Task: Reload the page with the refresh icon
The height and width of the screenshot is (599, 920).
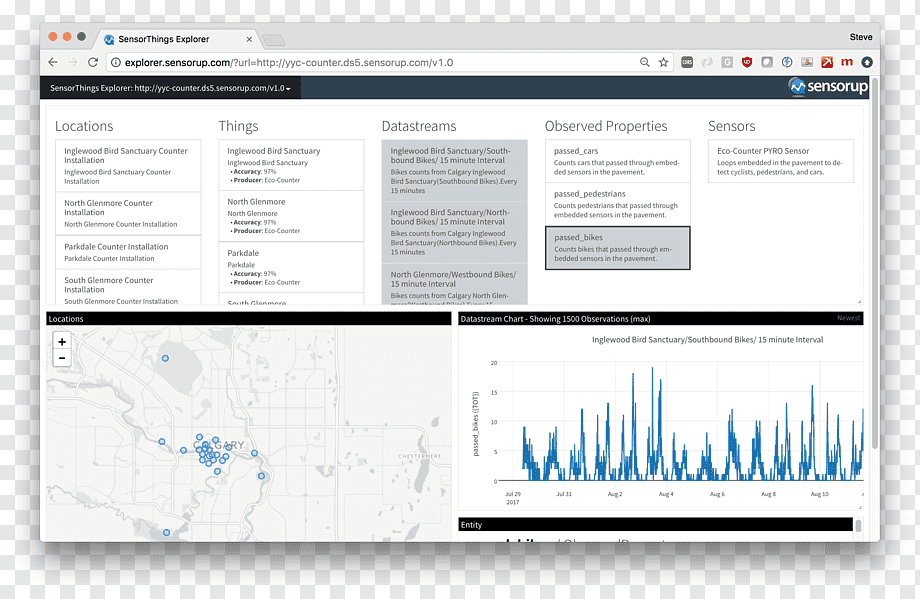Action: pos(93,62)
